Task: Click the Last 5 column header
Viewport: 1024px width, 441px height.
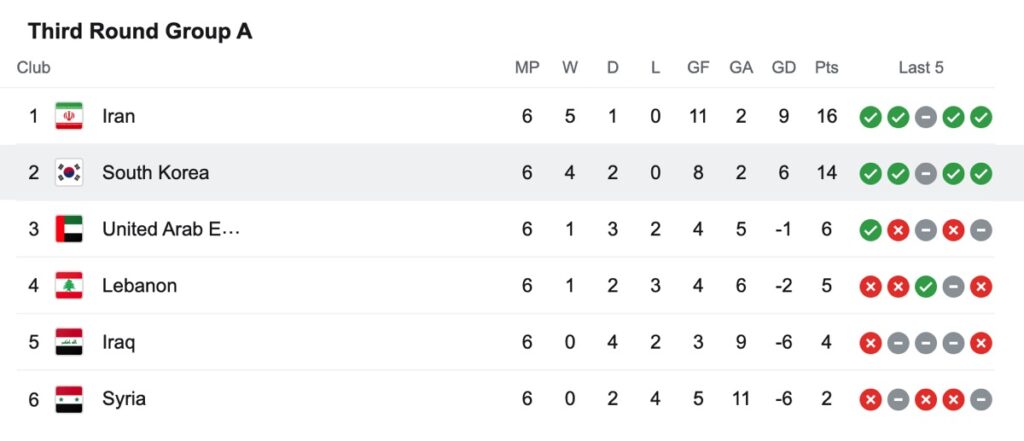Action: pyautogui.click(x=921, y=67)
